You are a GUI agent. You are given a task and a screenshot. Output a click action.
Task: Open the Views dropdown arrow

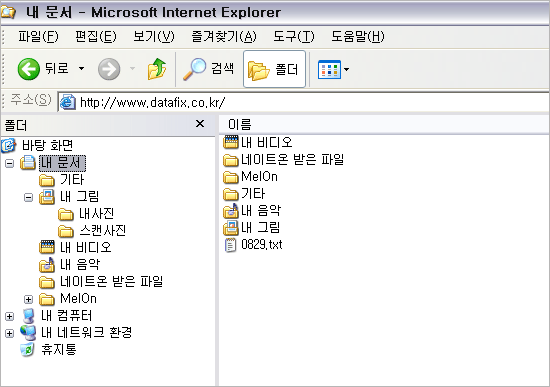(347, 69)
